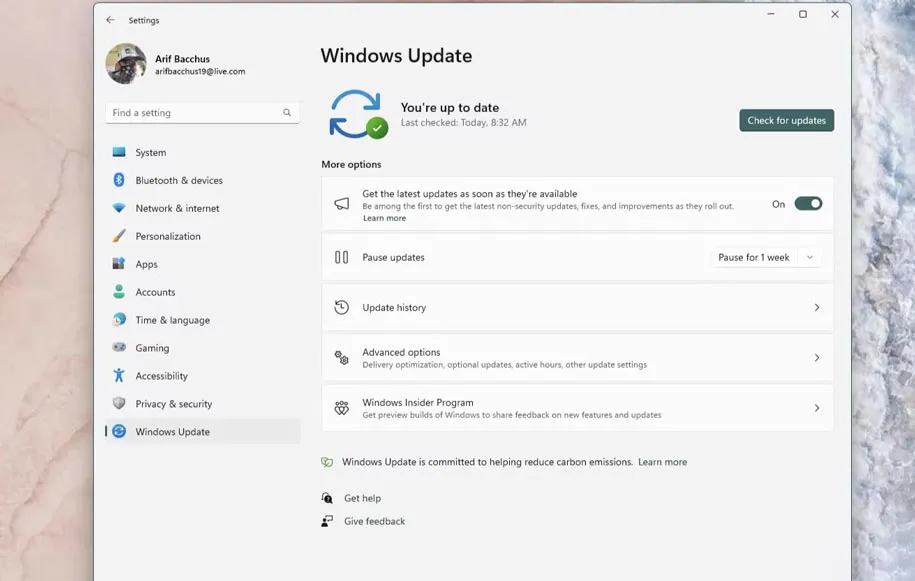This screenshot has width=915, height=581.
Task: Click the Network & internet wifi icon
Action: tap(119, 208)
